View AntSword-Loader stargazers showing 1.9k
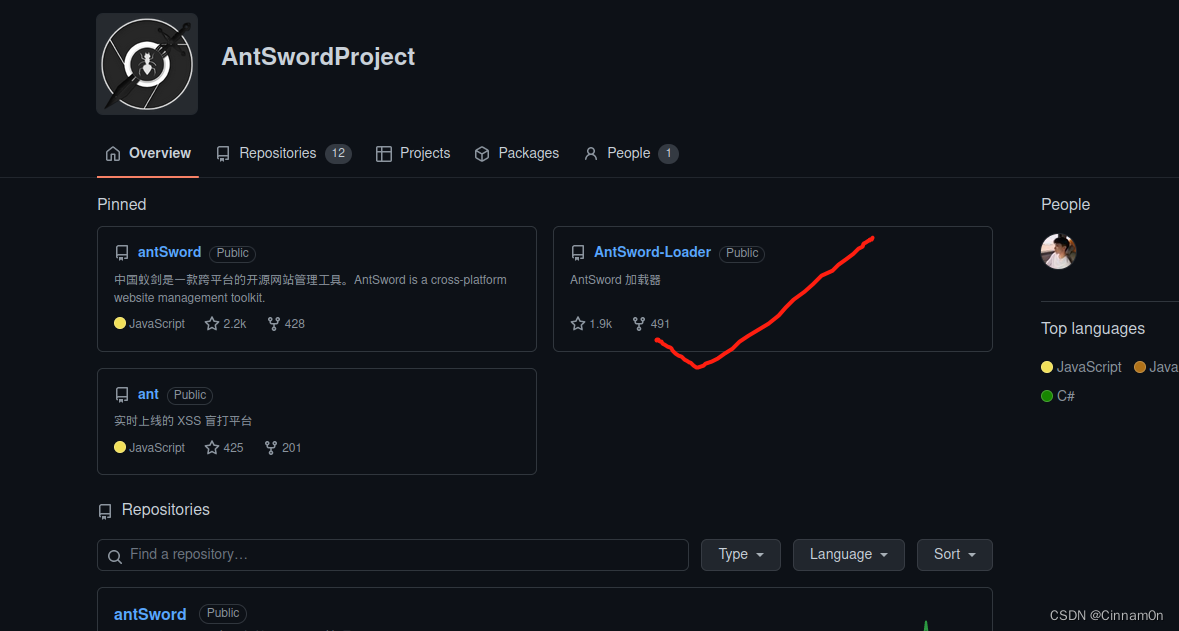Image resolution: width=1179 pixels, height=631 pixels. click(591, 323)
